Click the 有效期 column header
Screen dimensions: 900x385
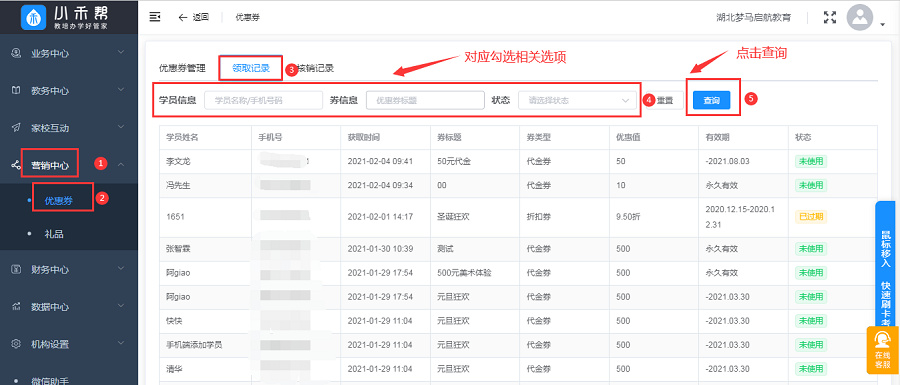[x=717, y=138]
